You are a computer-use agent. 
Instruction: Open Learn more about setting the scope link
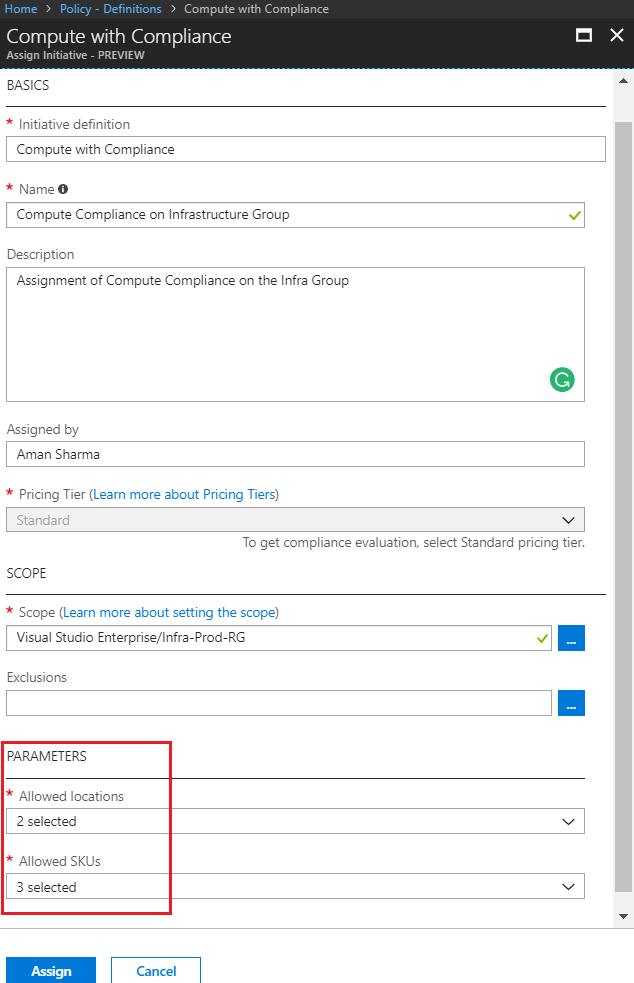click(x=169, y=612)
